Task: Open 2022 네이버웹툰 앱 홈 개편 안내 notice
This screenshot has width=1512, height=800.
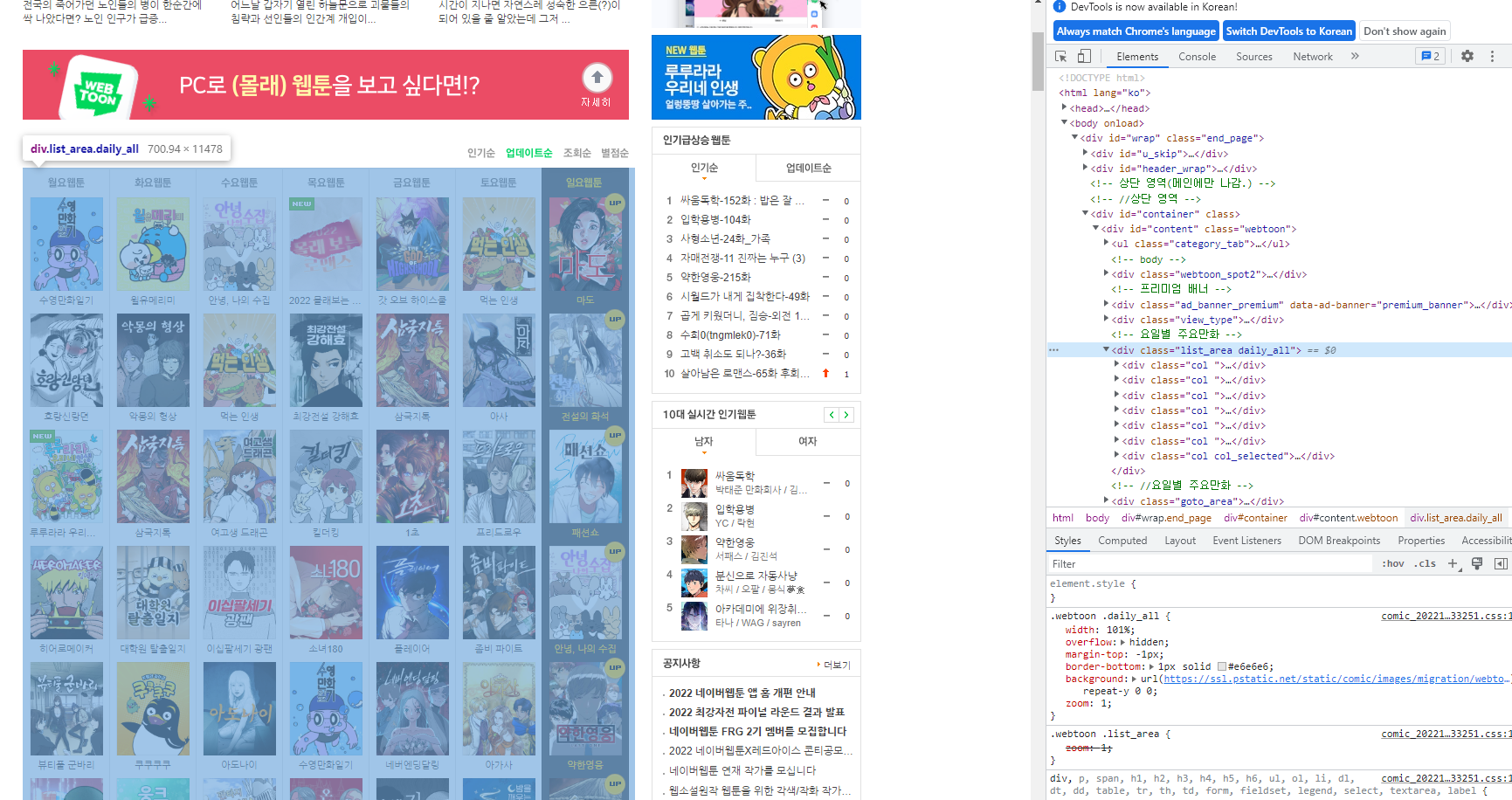Action: point(742,693)
